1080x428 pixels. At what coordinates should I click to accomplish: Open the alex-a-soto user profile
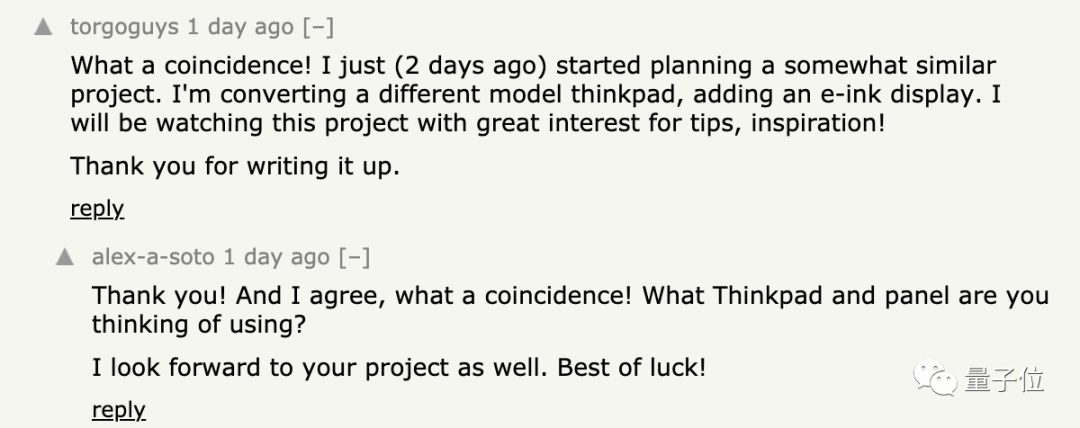click(x=153, y=257)
